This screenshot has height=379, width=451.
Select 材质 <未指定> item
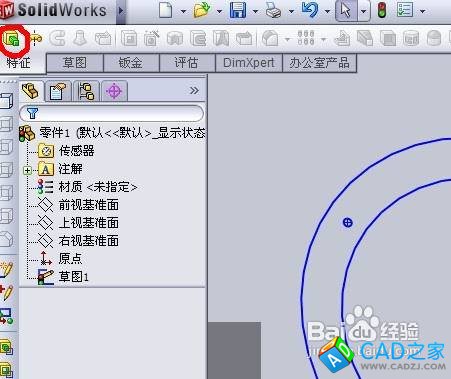87,187
